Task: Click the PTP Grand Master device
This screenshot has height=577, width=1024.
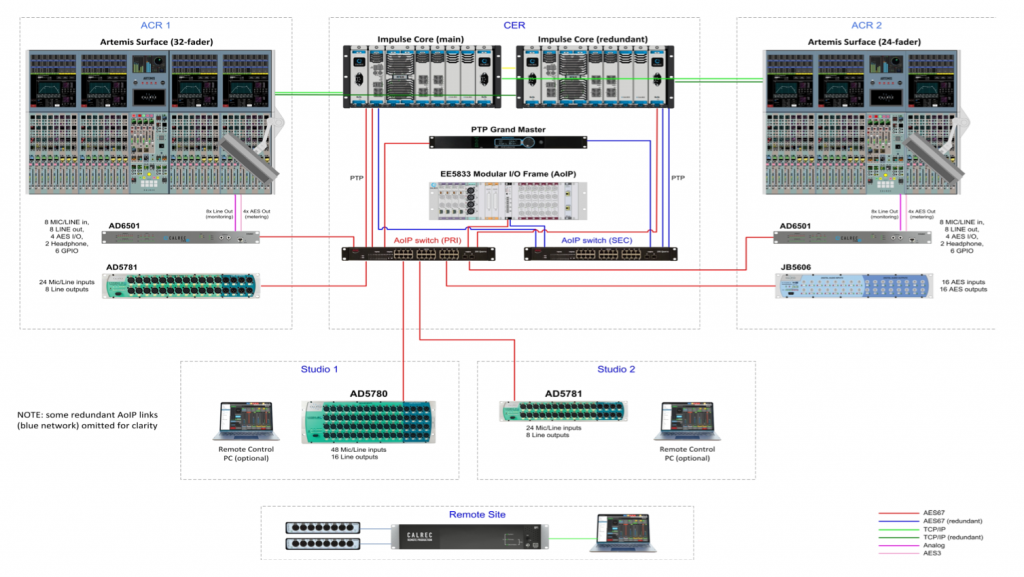Action: (x=508, y=142)
